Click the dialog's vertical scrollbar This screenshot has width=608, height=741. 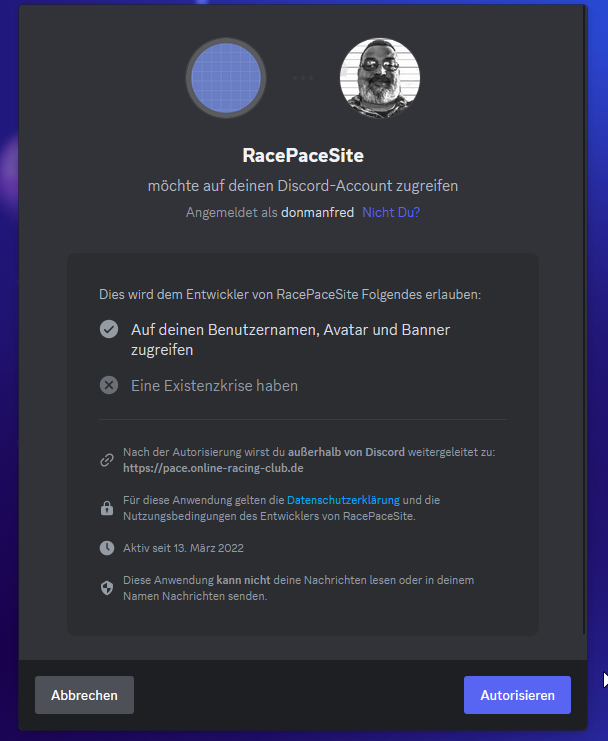point(584,321)
